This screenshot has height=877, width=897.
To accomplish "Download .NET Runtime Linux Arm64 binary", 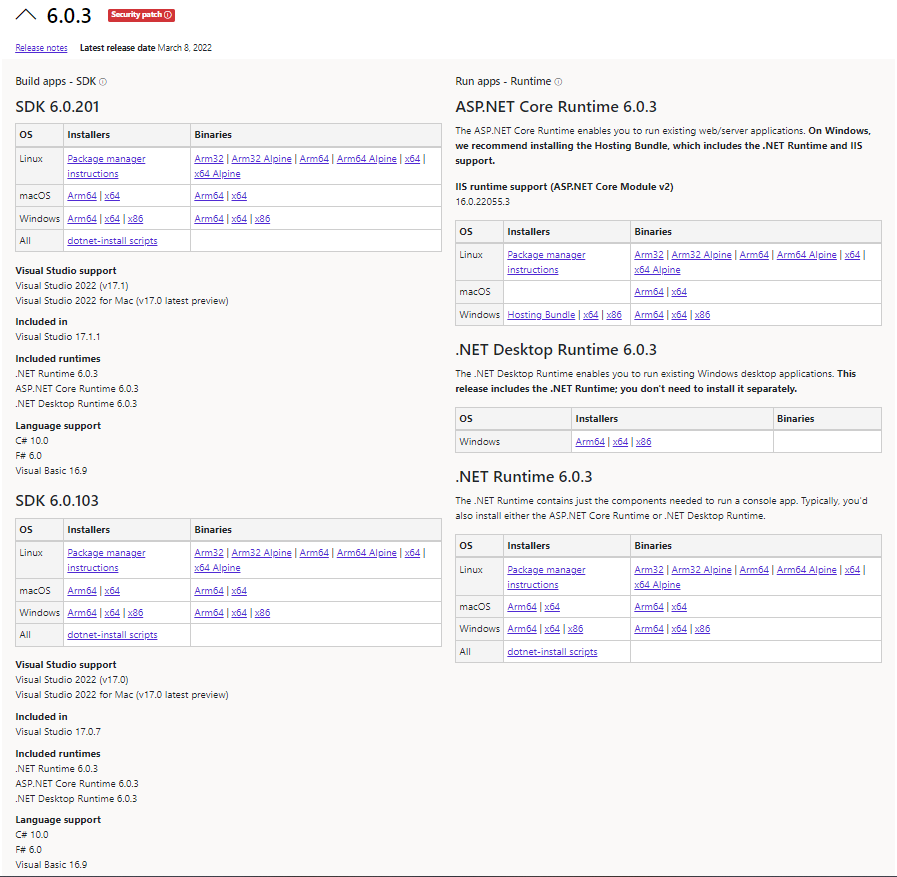I will [x=754, y=570].
